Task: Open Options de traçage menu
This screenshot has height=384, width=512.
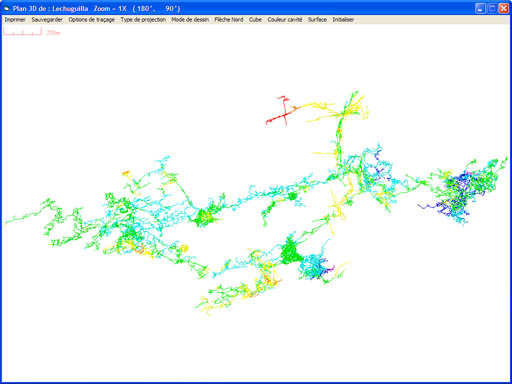Action: [92, 20]
